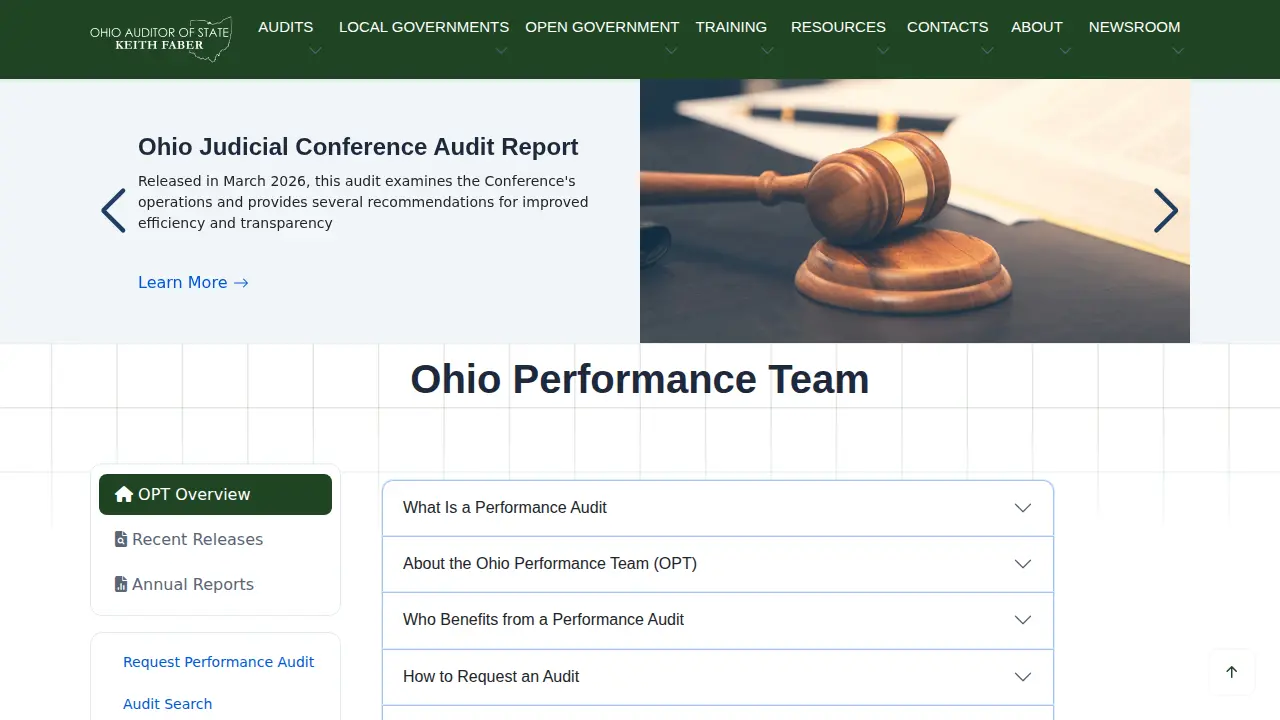Open the Local Governments menu
Viewport: 1280px width, 720px height.
424,27
